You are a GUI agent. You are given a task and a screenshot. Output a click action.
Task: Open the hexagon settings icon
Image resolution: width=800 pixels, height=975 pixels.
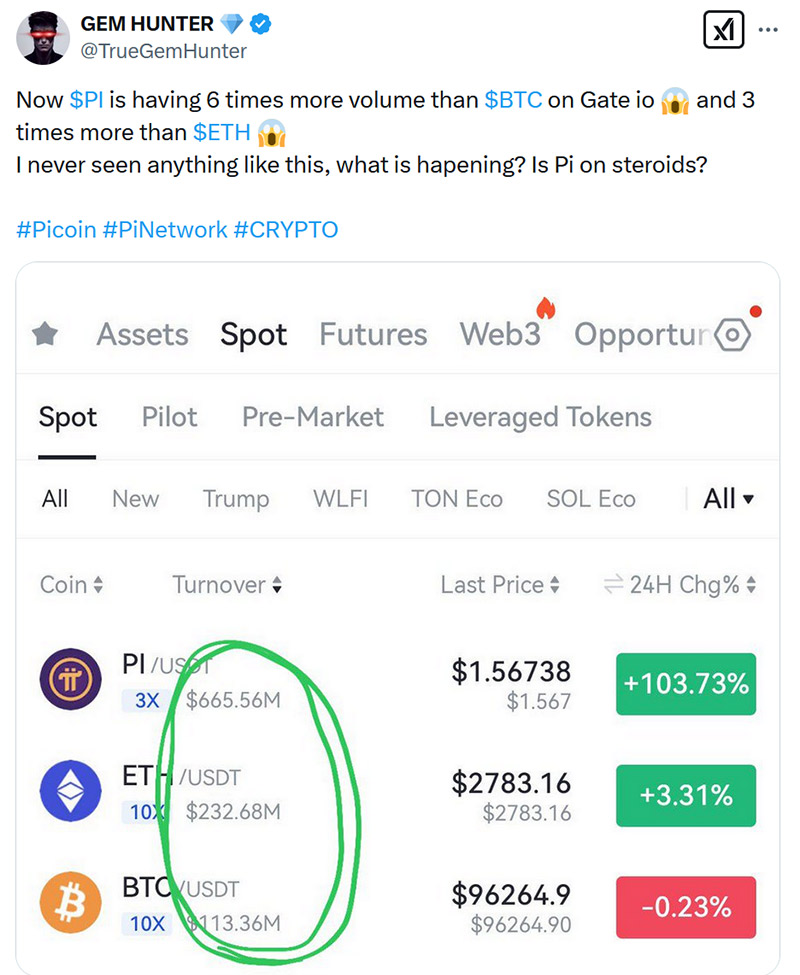point(733,335)
